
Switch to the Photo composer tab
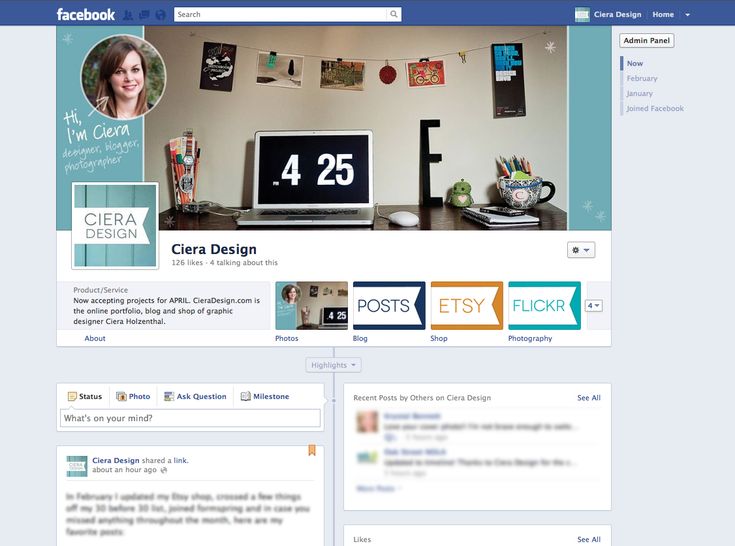(133, 397)
